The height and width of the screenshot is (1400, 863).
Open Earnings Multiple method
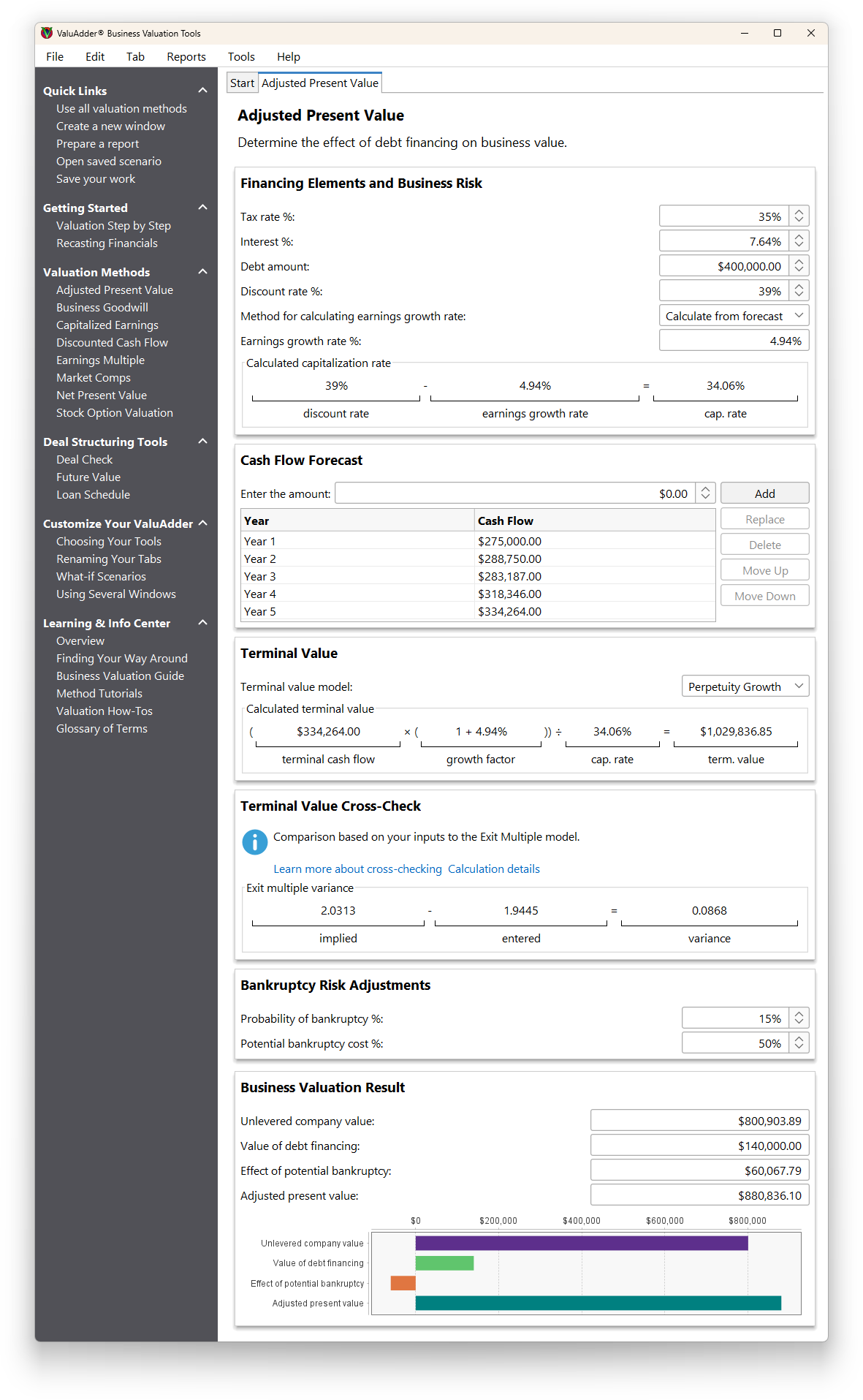coord(100,360)
